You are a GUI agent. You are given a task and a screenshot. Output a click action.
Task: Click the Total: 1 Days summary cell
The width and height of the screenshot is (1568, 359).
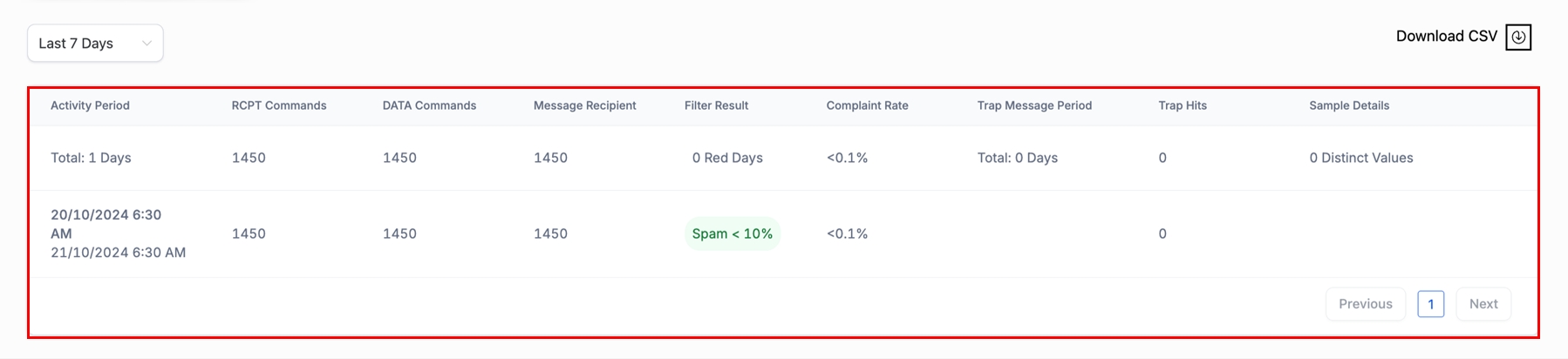[91, 158]
